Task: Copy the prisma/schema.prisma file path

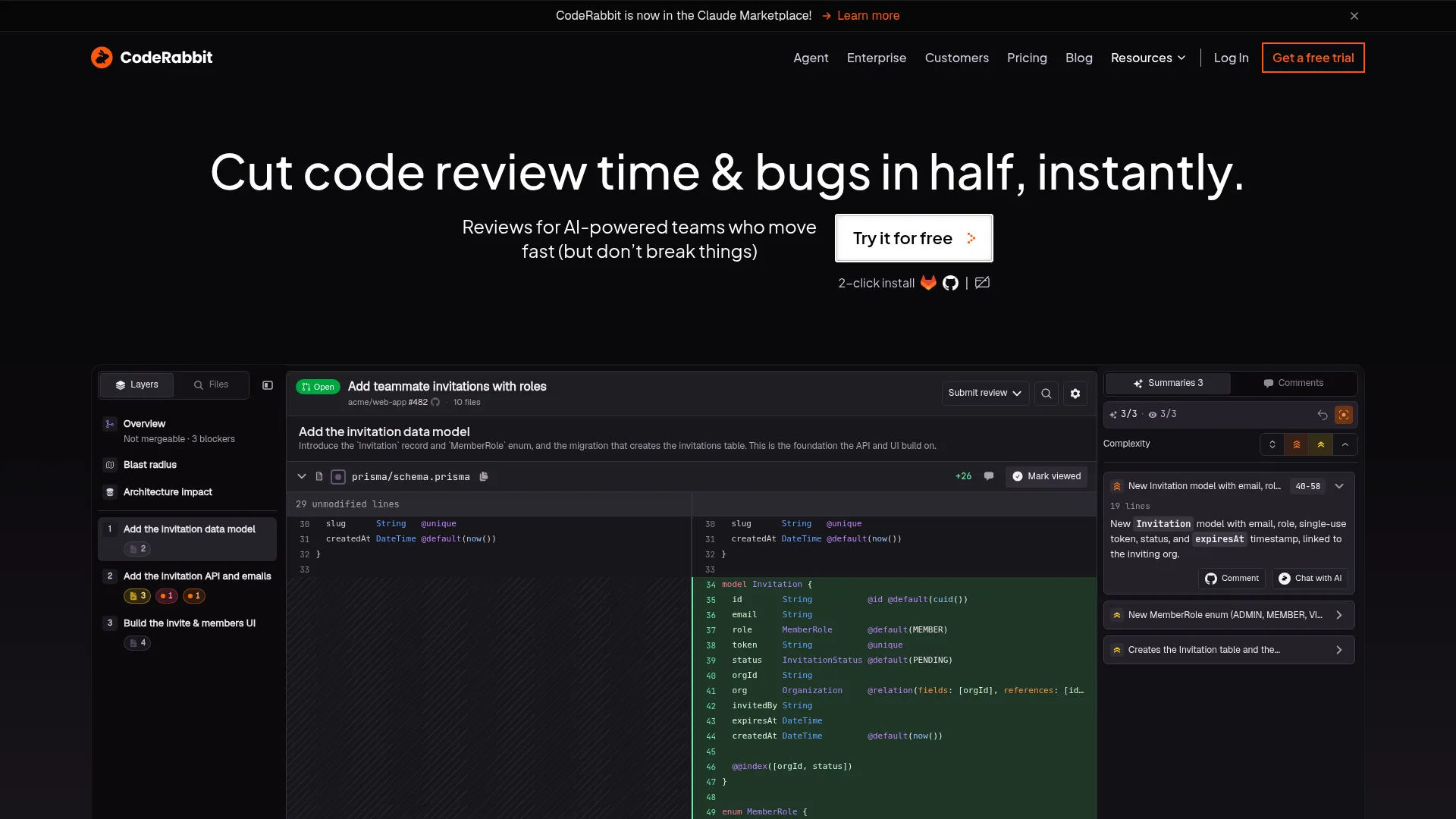Action: point(484,476)
